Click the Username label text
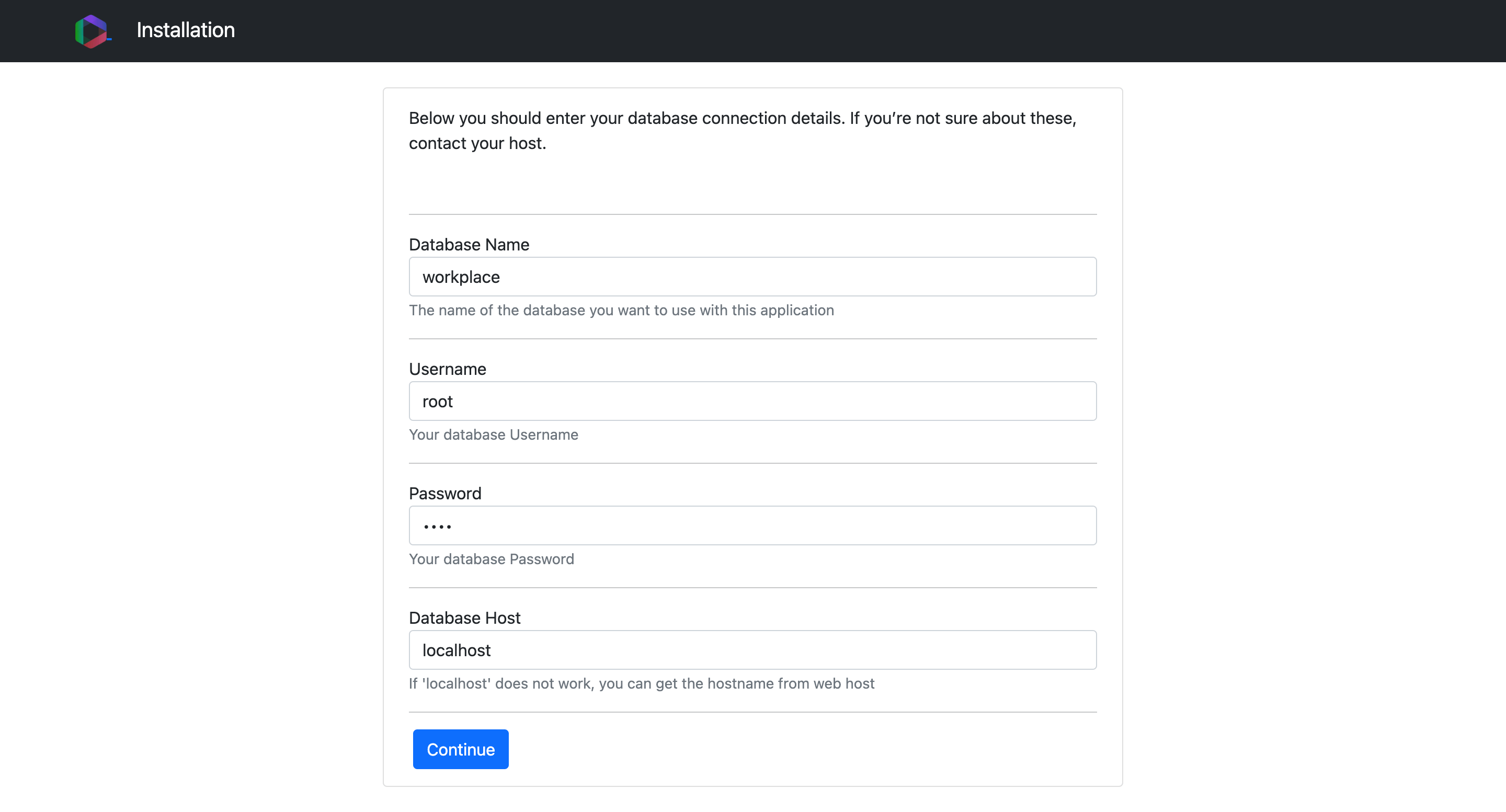 click(447, 369)
